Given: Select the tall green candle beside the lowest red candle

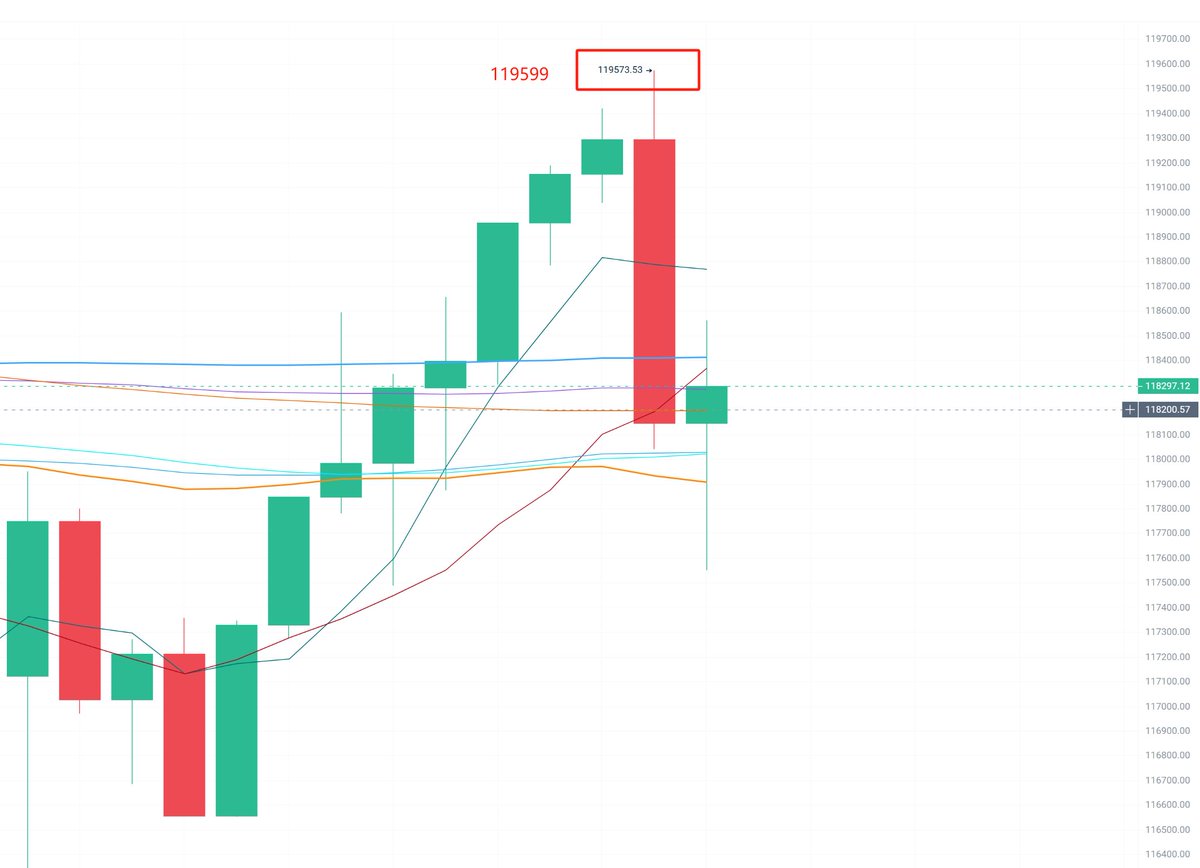Looking at the screenshot, I should tap(237, 720).
